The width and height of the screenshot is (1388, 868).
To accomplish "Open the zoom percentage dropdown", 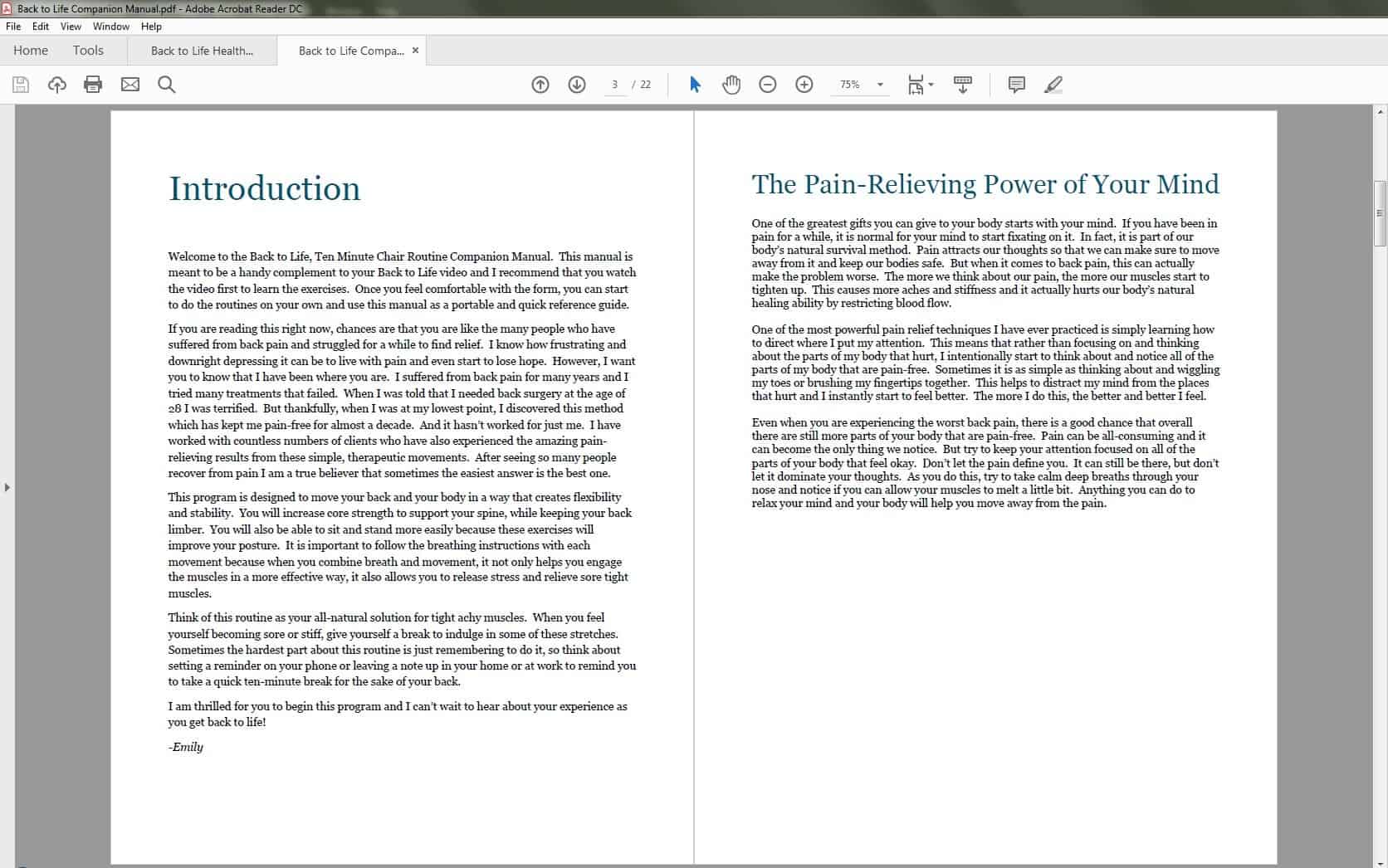I will (879, 84).
